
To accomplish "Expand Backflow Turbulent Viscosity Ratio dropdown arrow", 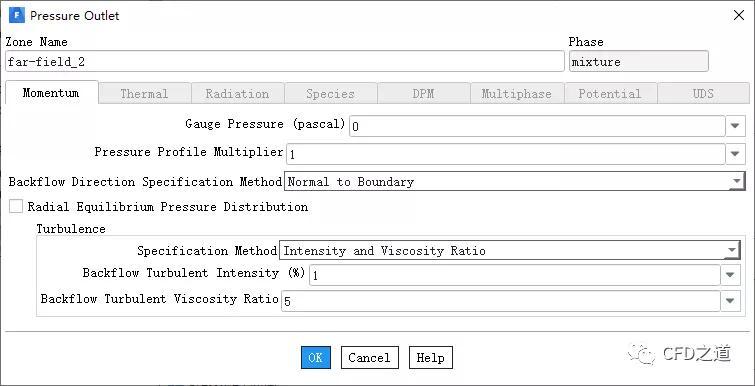I will click(730, 301).
